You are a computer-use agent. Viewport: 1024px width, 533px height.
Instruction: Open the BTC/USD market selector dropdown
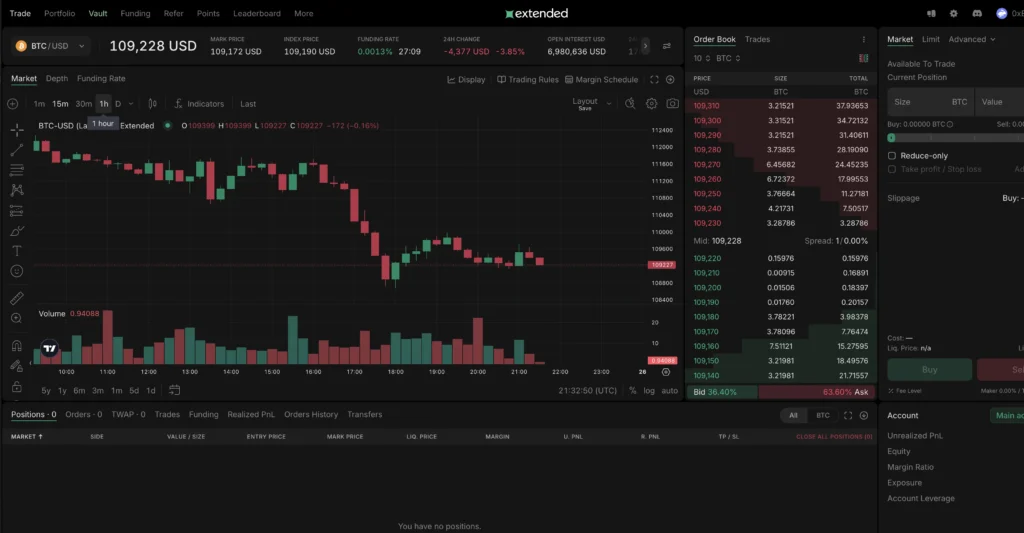pyautogui.click(x=50, y=46)
